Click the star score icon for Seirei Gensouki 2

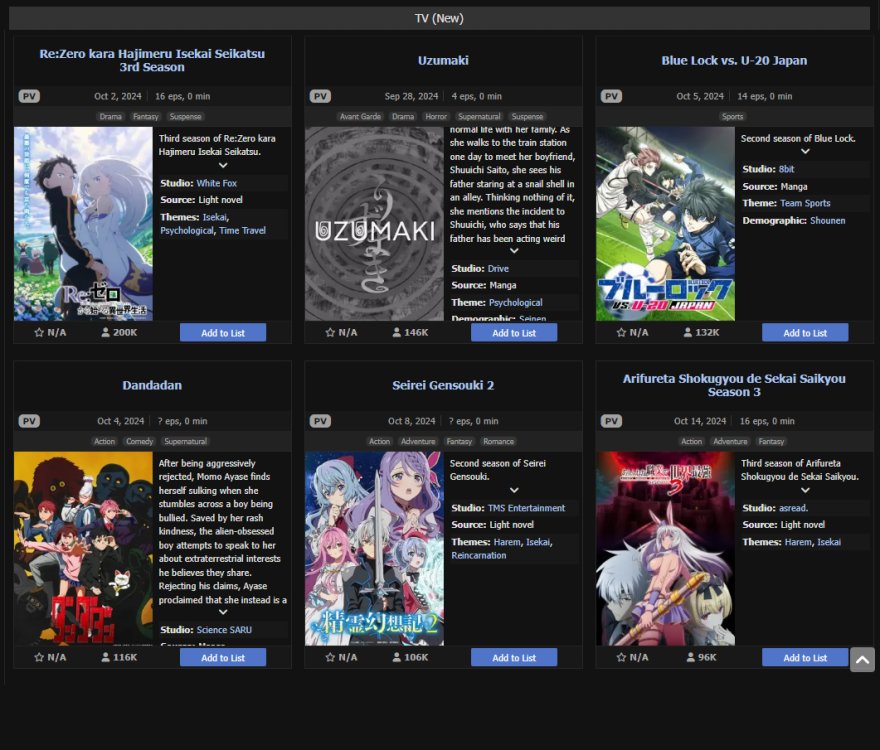[x=330, y=657]
